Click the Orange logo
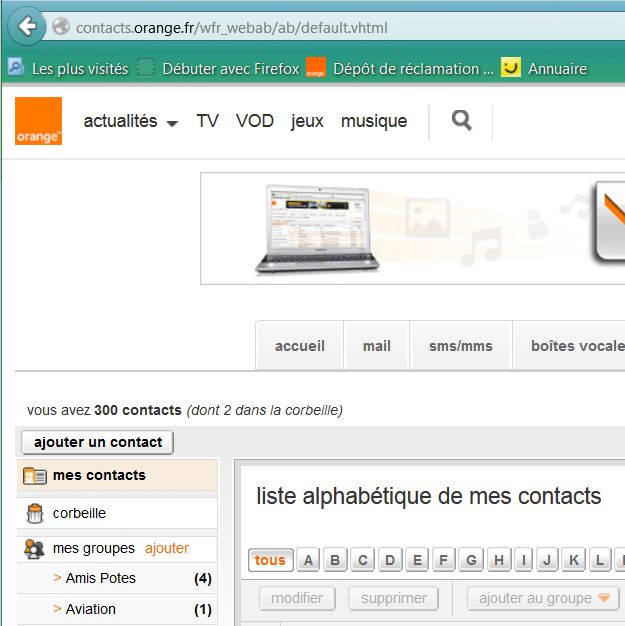Image resolution: width=625 pixels, height=626 pixels. (x=38, y=121)
